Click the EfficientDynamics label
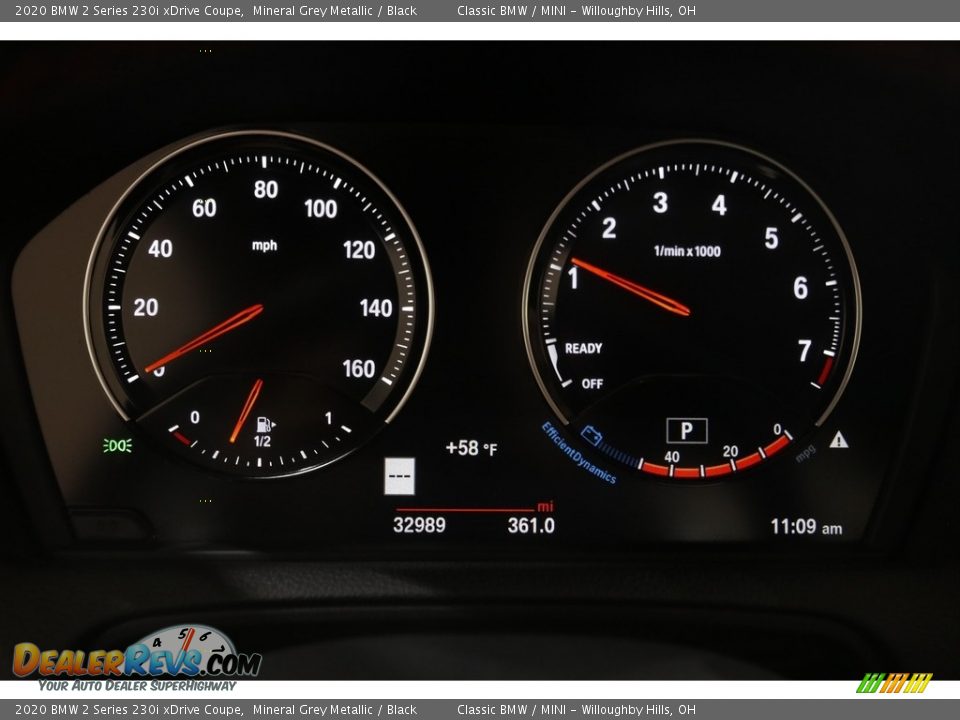Screen dimensions: 960x720 point(579,453)
